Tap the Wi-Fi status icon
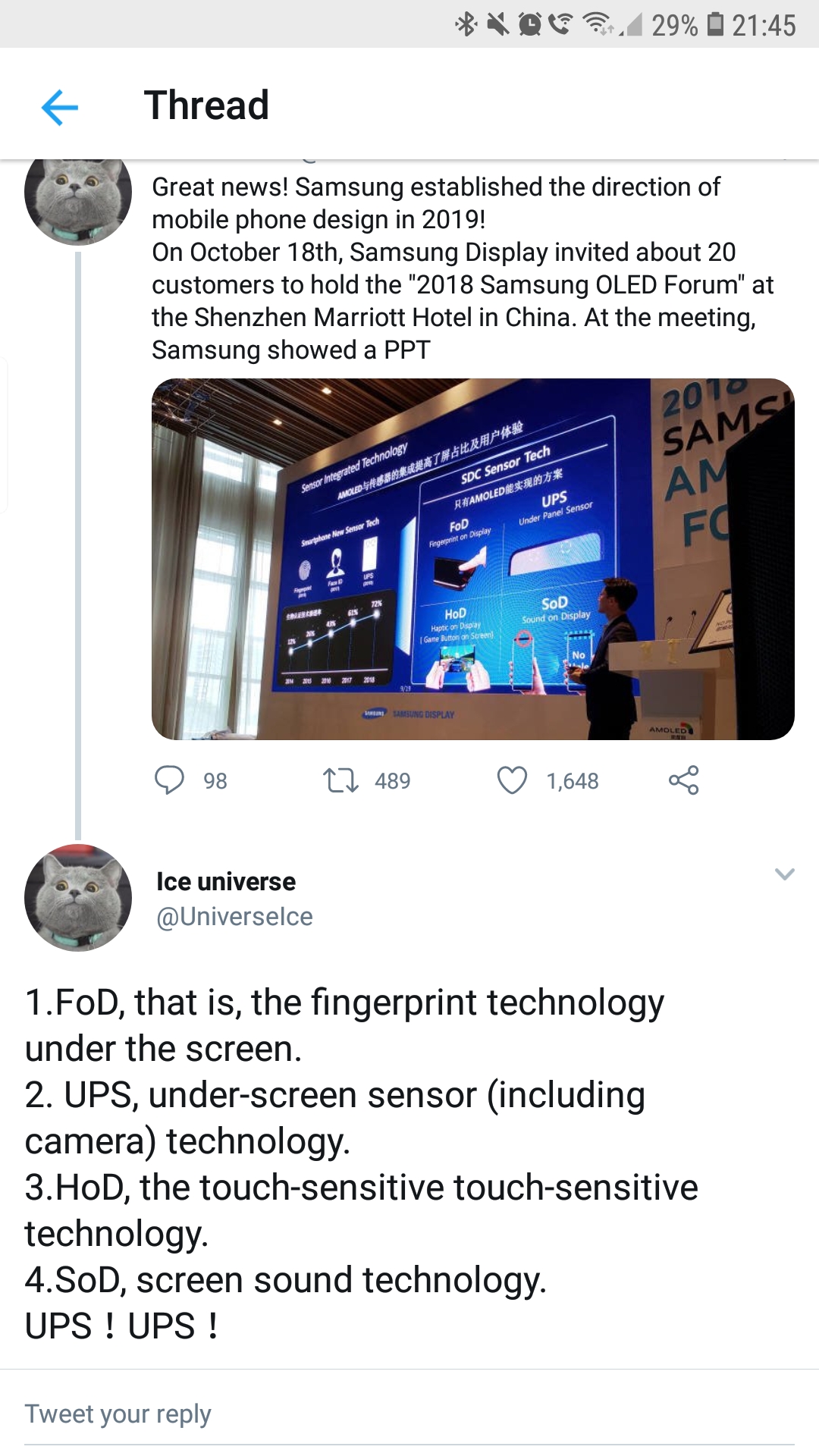 click(598, 24)
